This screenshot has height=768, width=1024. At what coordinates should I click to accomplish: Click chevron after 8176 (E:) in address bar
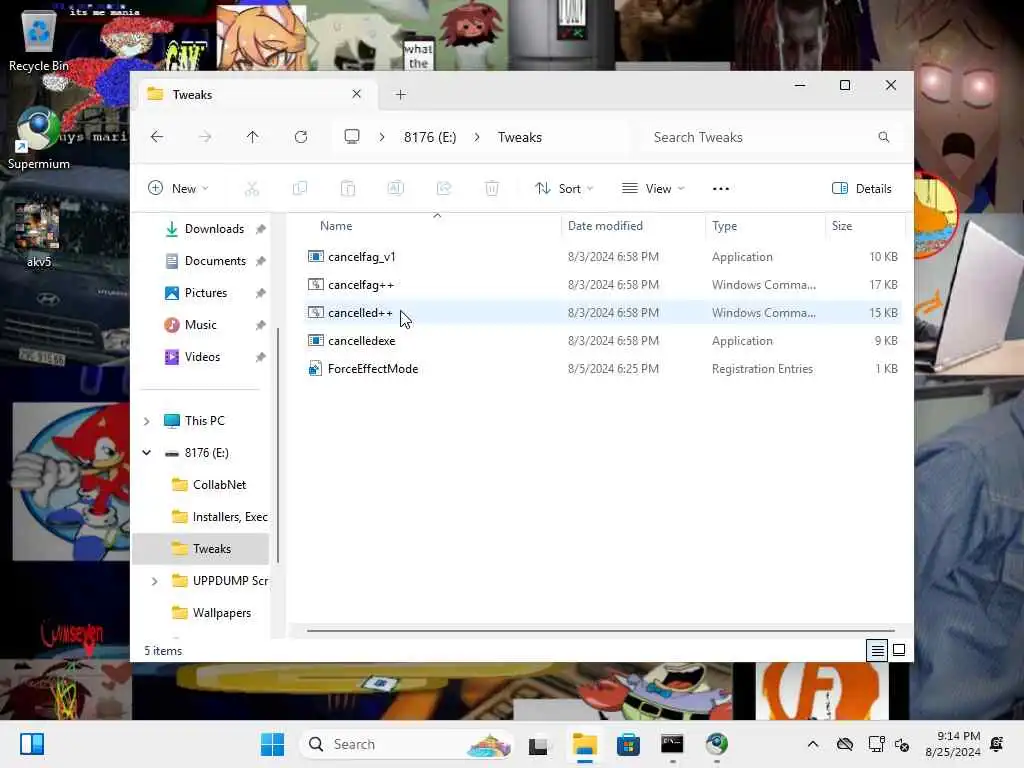pos(477,137)
